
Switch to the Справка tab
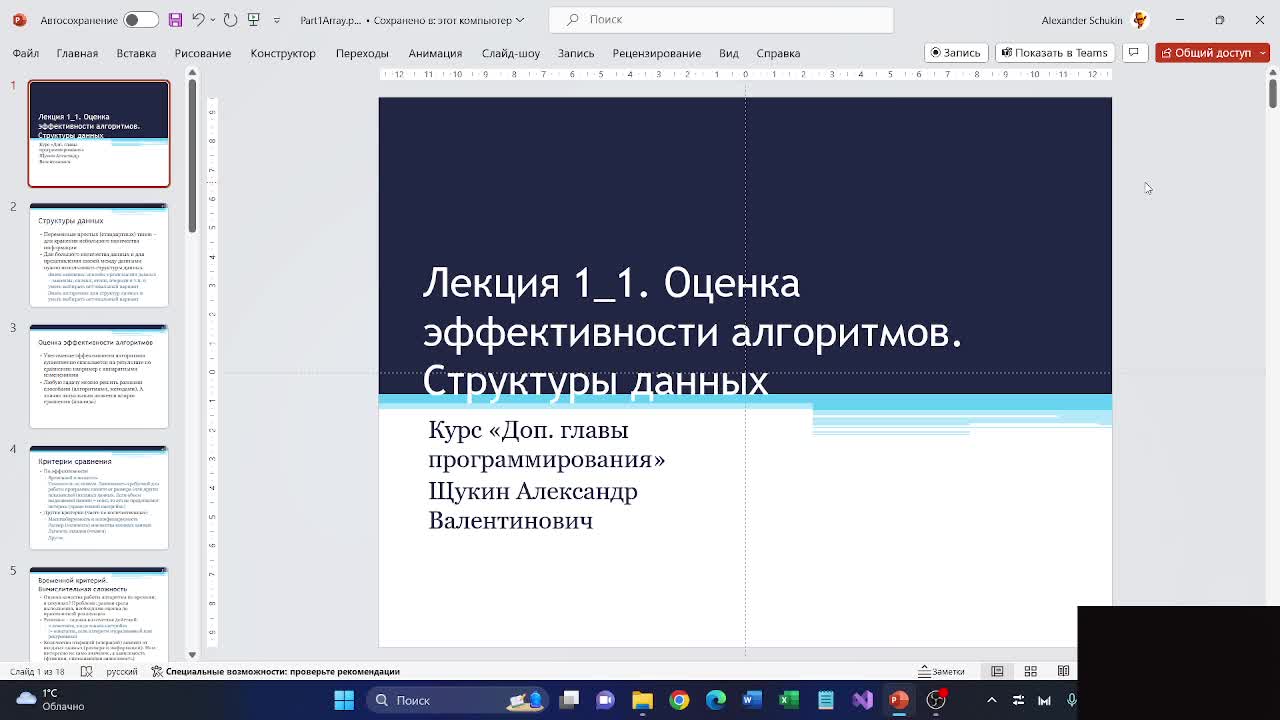pos(778,53)
